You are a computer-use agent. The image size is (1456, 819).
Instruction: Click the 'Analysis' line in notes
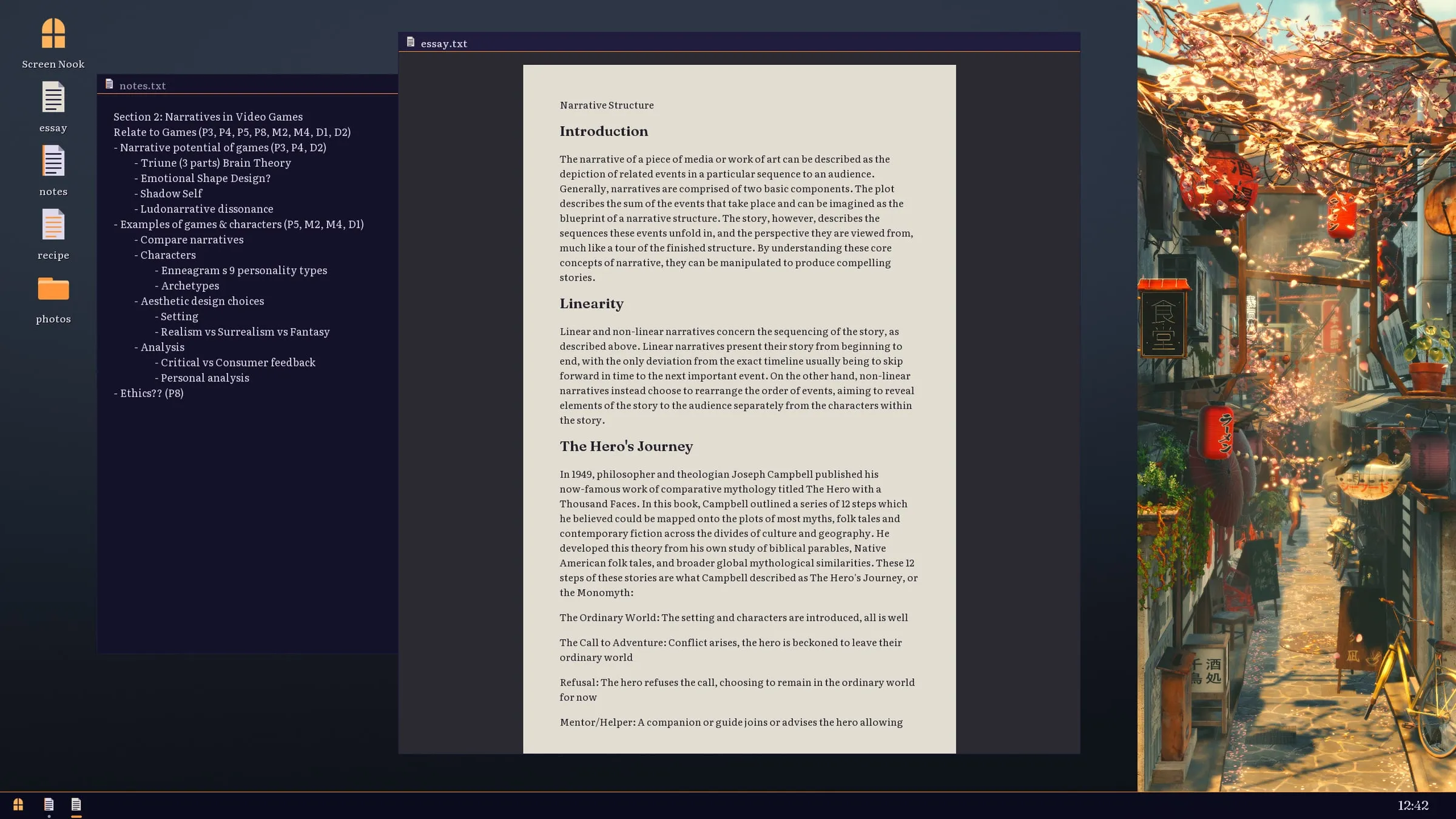160,347
